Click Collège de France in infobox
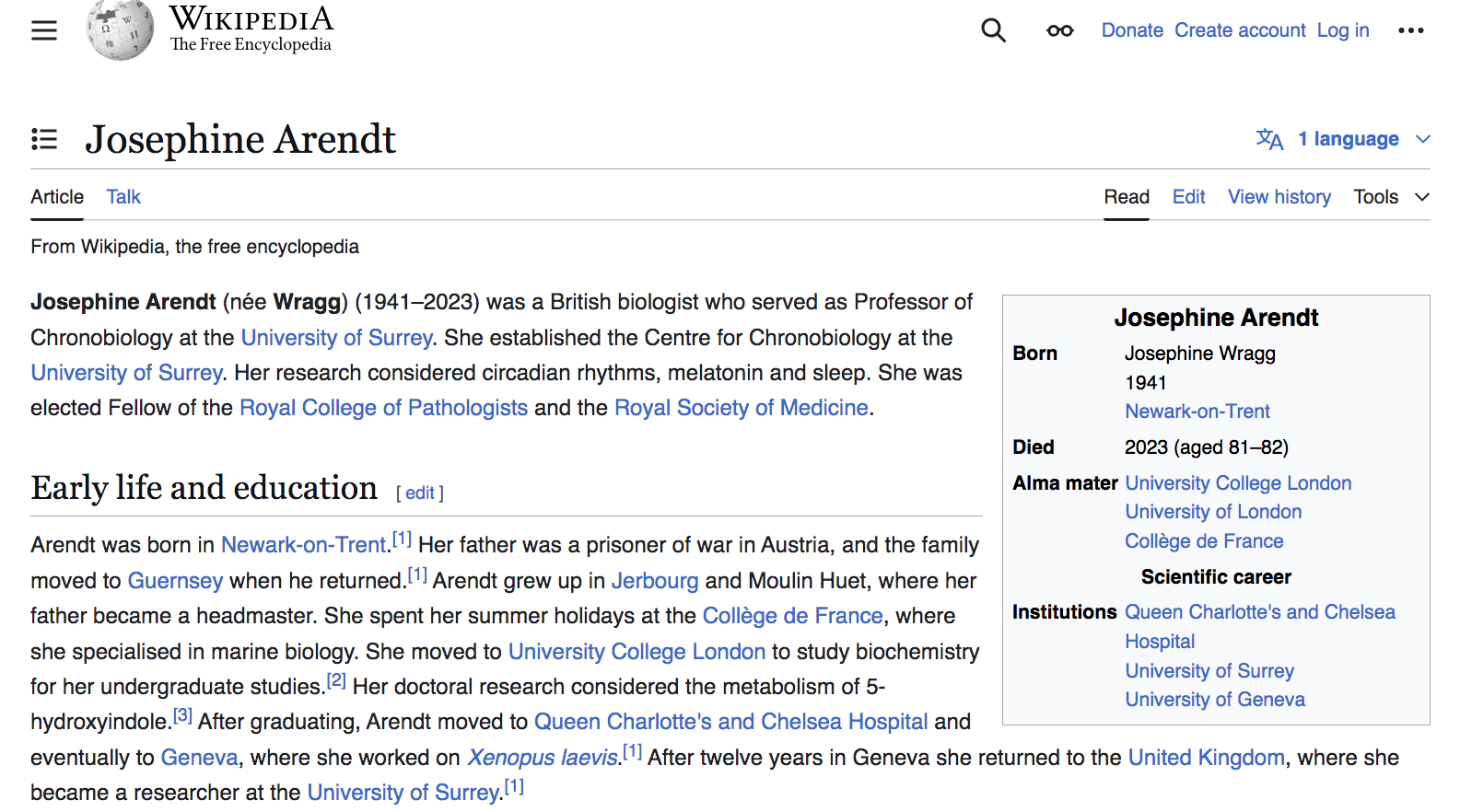Screen dimensions: 1460x812 pos(1204,541)
